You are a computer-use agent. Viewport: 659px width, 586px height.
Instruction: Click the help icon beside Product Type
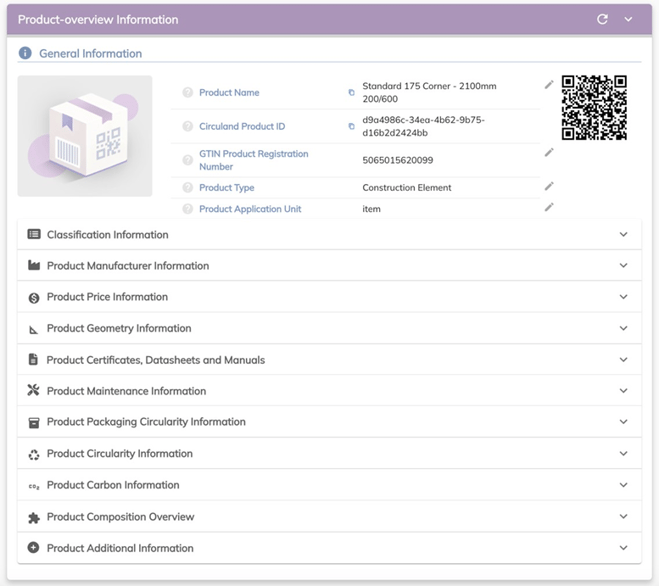coord(187,187)
